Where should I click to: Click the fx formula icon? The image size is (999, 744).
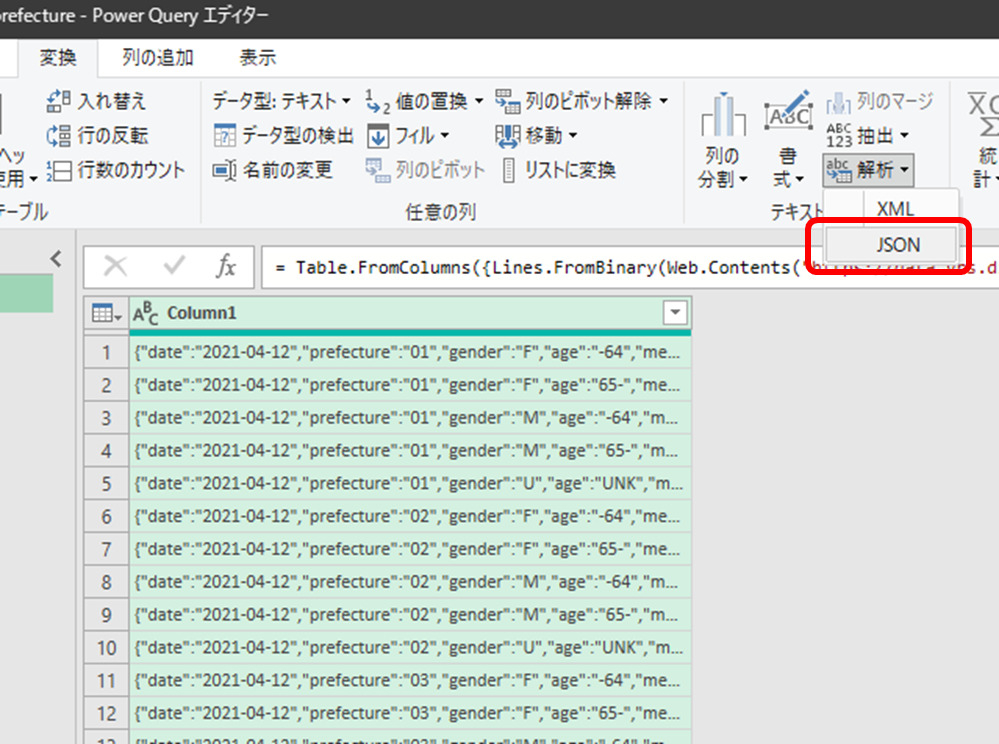pyautogui.click(x=226, y=266)
